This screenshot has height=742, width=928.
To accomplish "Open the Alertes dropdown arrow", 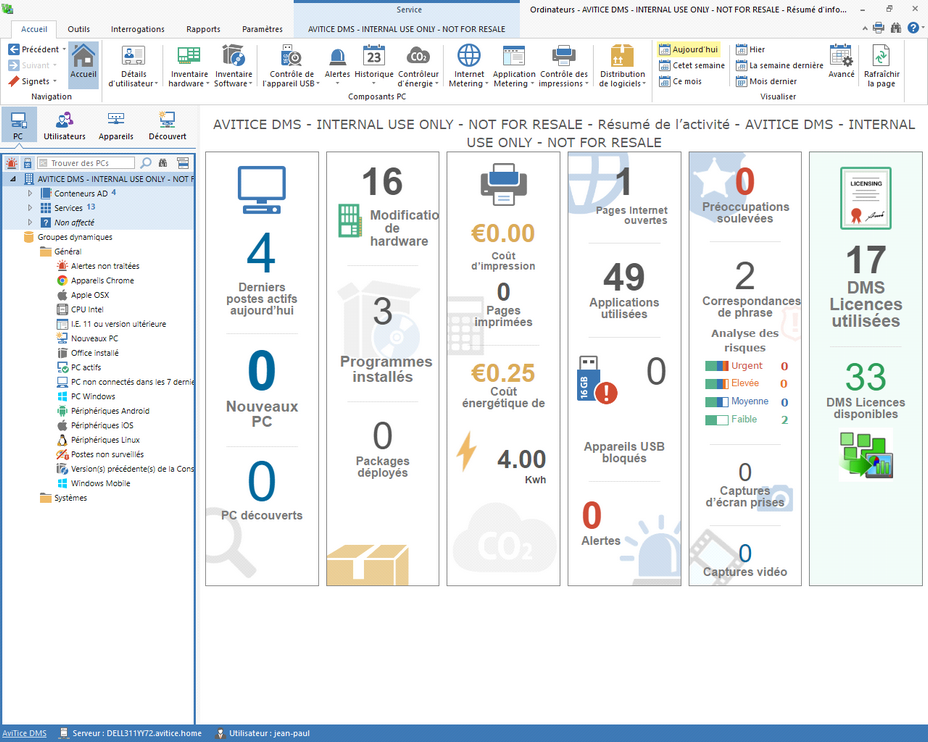I will (337, 83).
